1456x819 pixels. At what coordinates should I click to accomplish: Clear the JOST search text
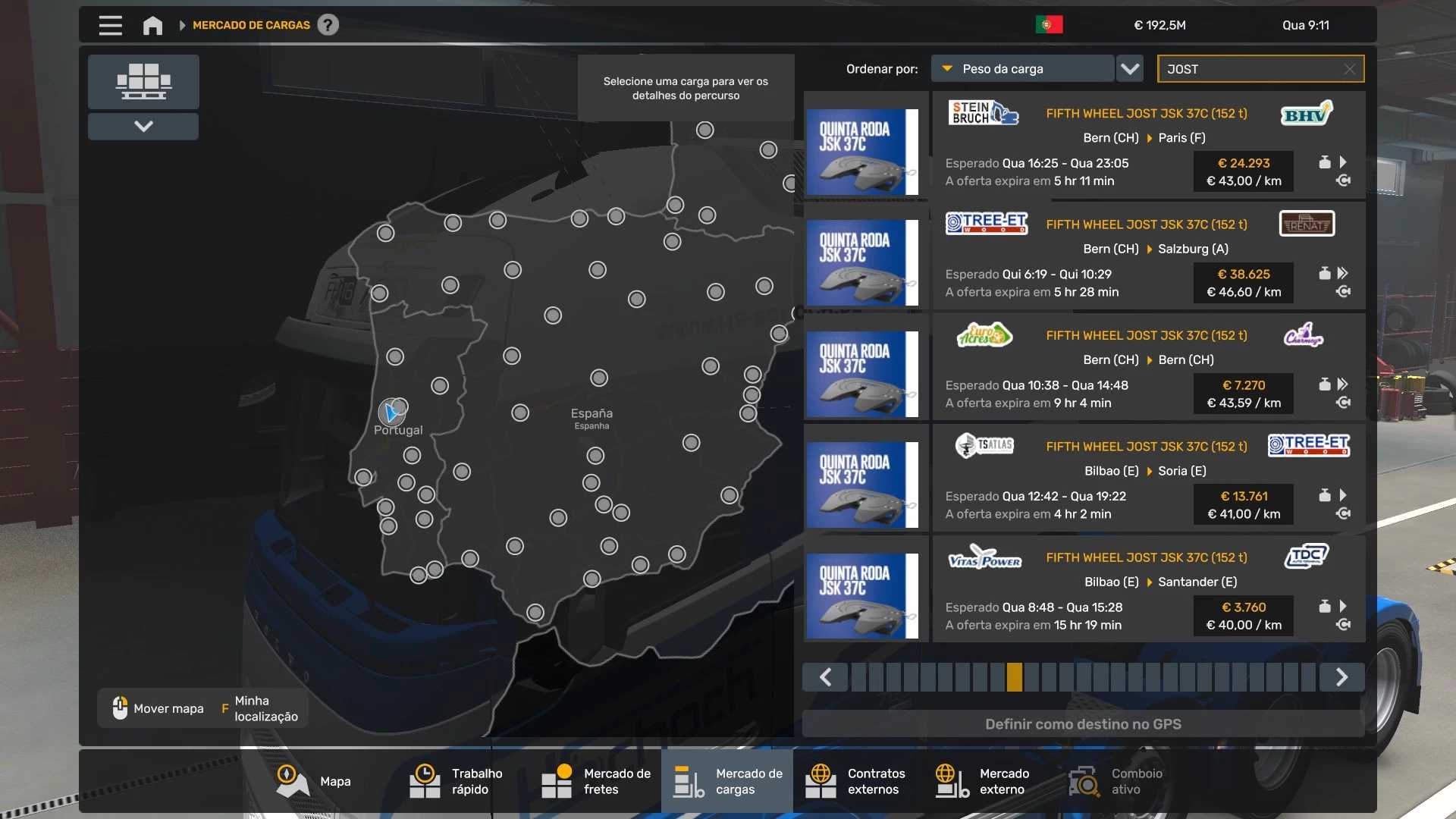point(1349,69)
